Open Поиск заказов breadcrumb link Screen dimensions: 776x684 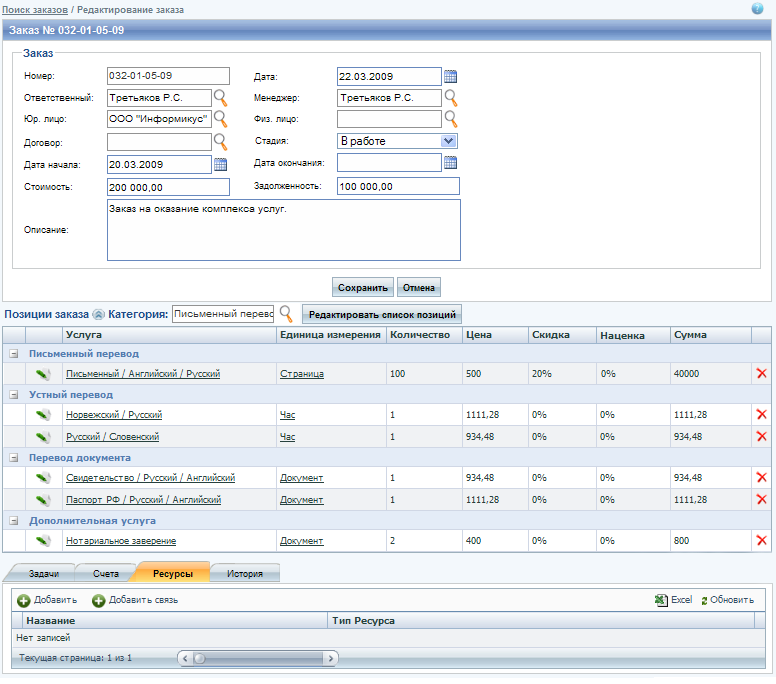(35, 8)
